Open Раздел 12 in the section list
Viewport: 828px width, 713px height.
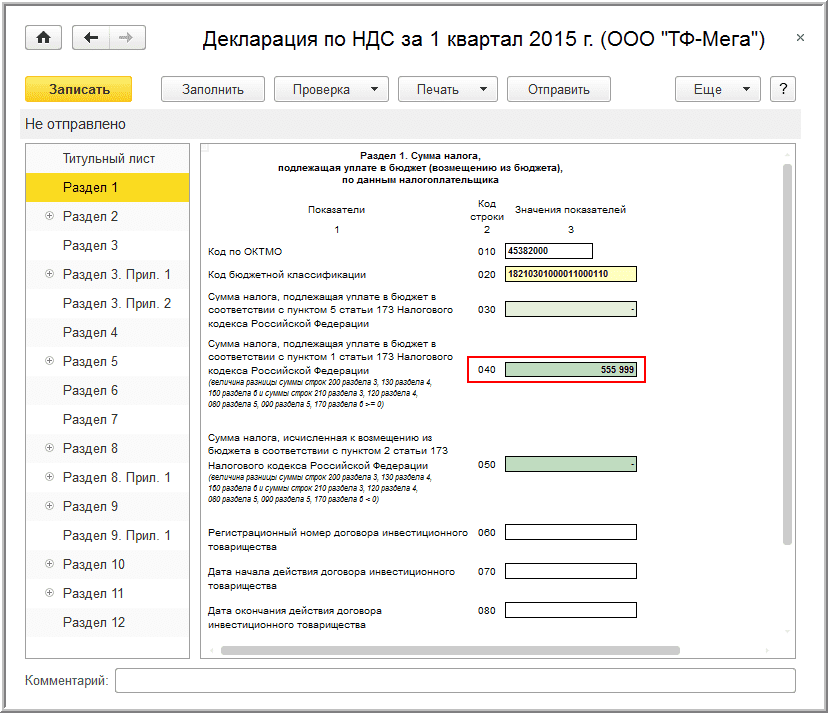108,622
